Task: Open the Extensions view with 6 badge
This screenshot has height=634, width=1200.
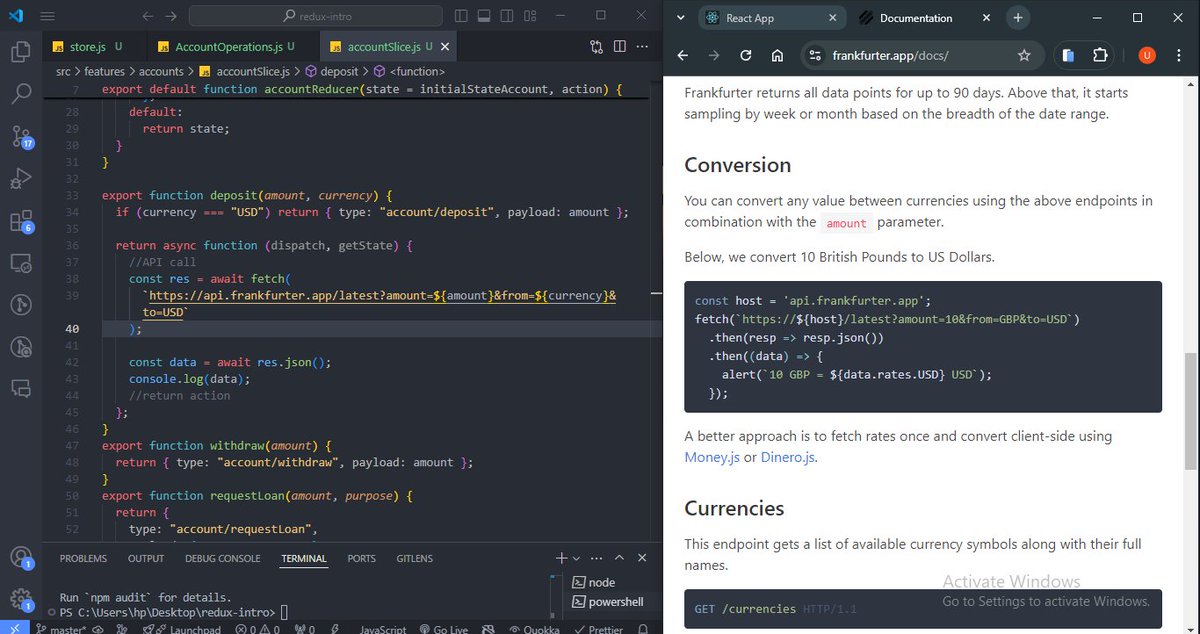Action: (x=20, y=221)
